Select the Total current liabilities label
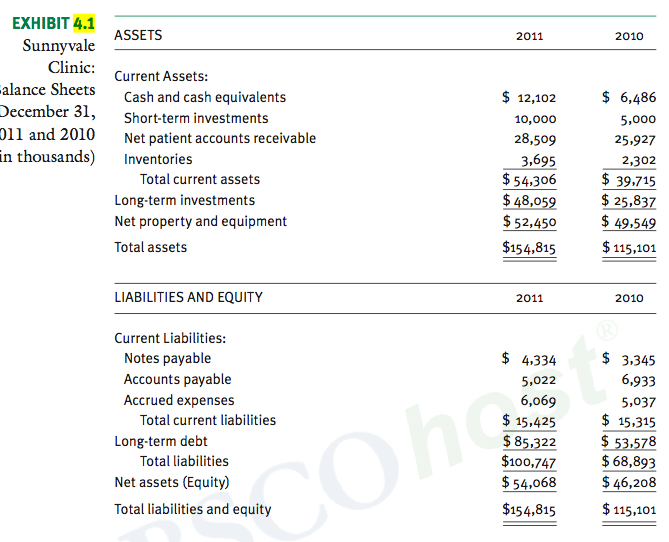669x542 pixels. pyautogui.click(x=208, y=420)
